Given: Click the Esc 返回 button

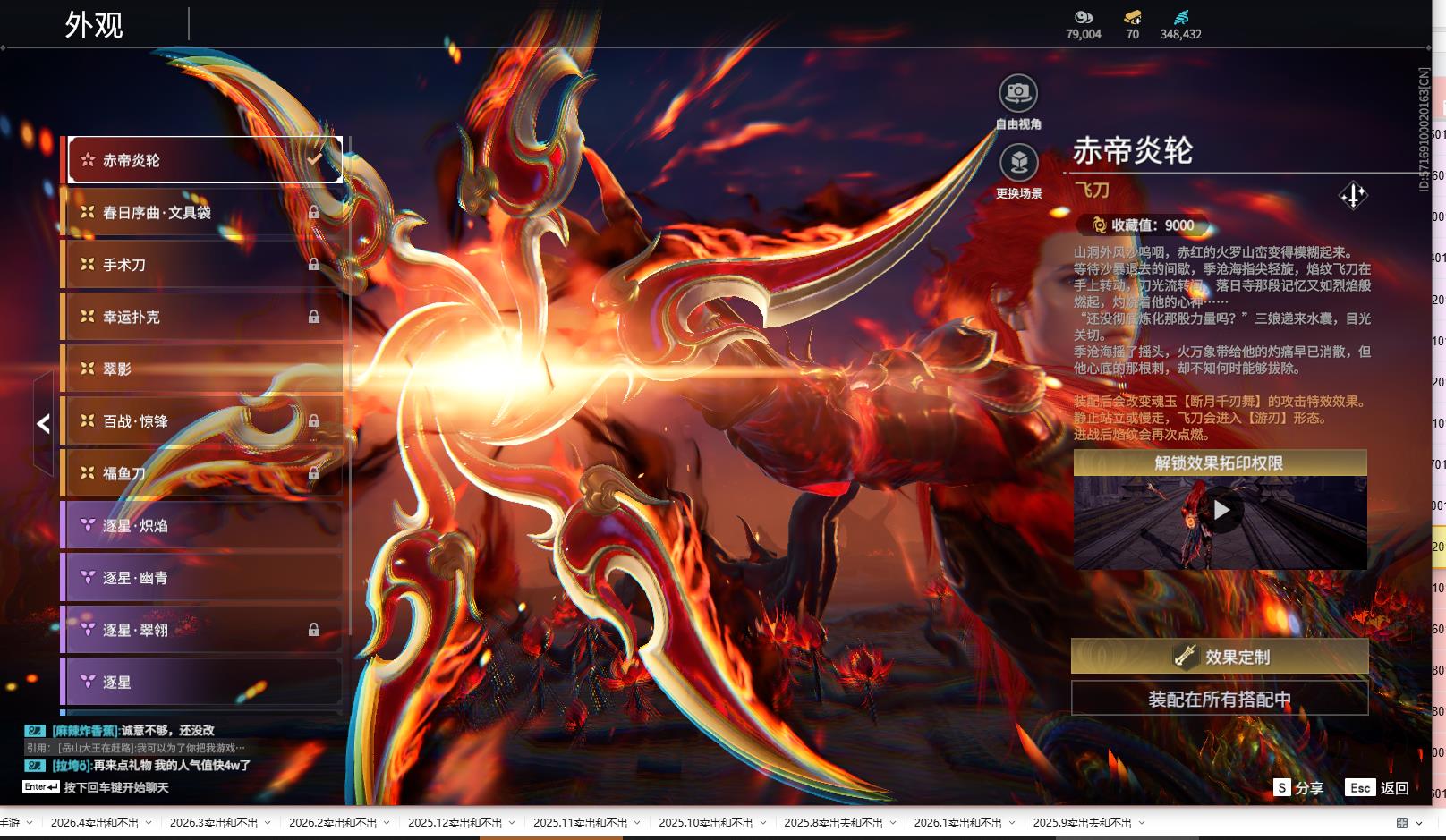Looking at the screenshot, I should coord(1377,787).
